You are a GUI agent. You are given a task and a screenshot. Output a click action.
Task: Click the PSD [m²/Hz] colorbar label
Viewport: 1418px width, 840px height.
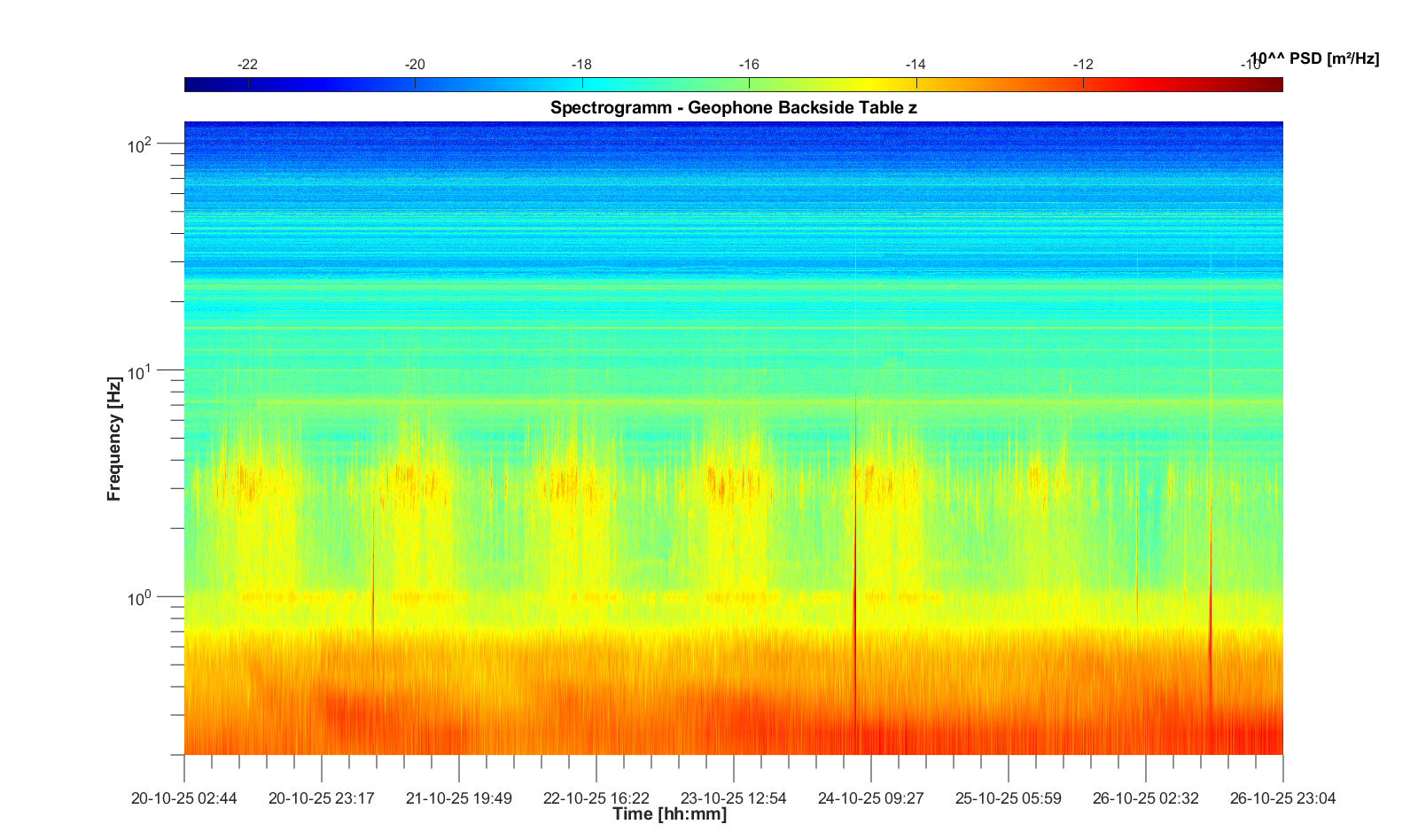(x=1314, y=59)
